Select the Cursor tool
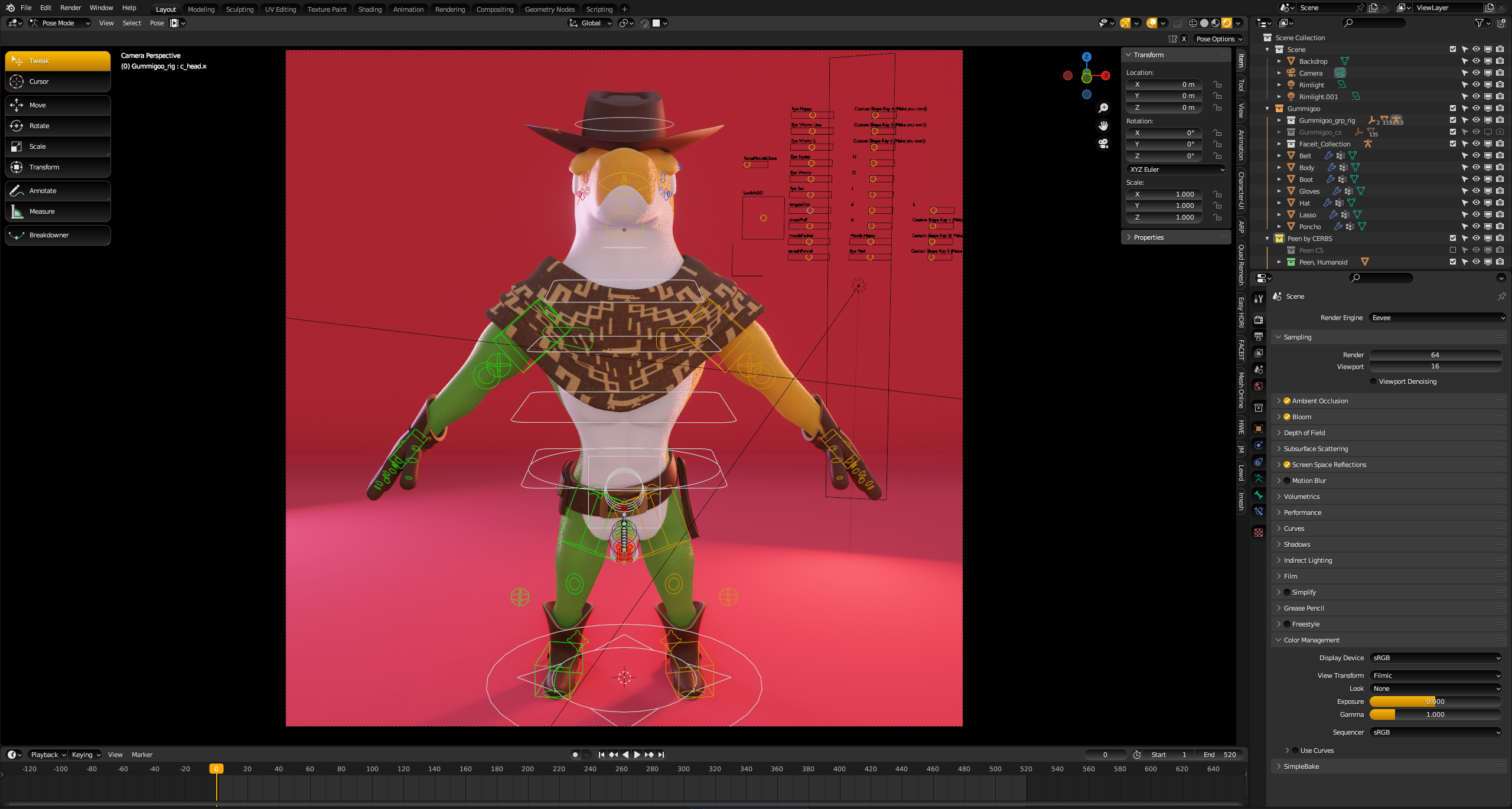Viewport: 1512px width, 809px height. pos(58,81)
